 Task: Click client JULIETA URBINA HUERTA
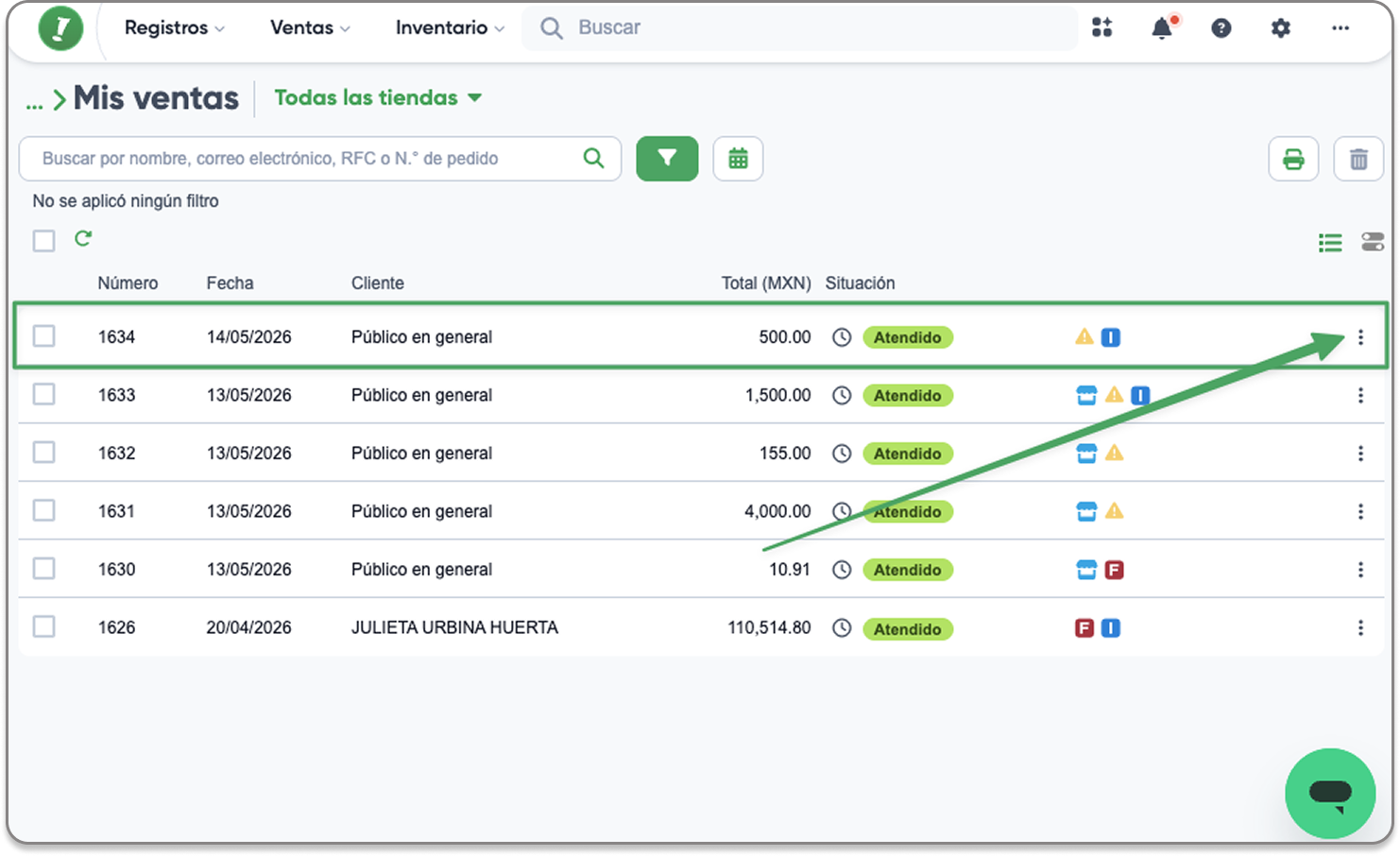pos(454,627)
